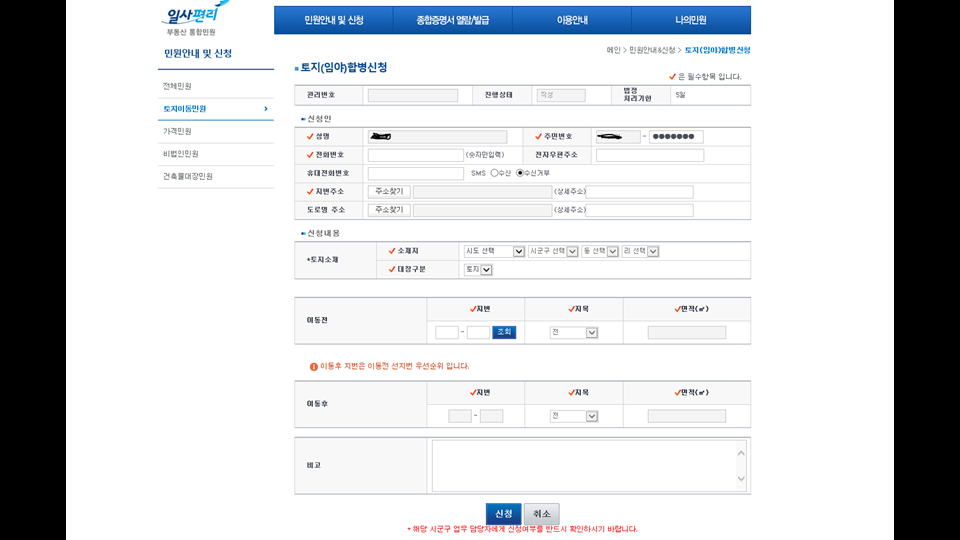The width and height of the screenshot is (960, 540).
Task: Click the 지번주소 address field
Action: point(482,192)
